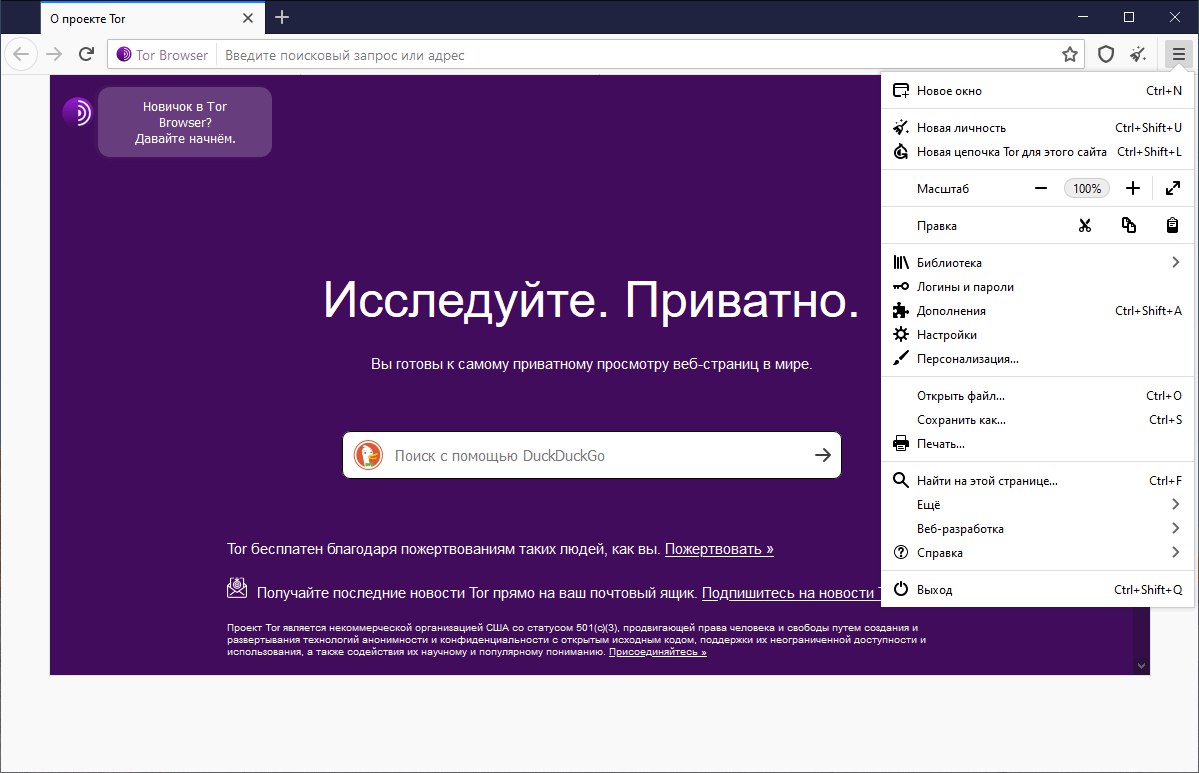Open a new tab with the plus button
1199x773 pixels.
coord(281,17)
